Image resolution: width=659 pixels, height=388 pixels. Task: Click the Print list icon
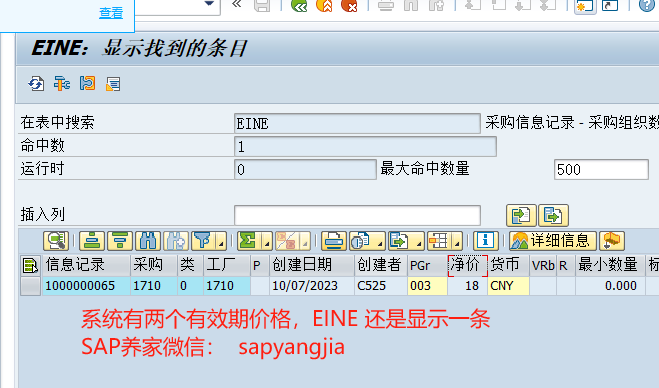[x=334, y=241]
